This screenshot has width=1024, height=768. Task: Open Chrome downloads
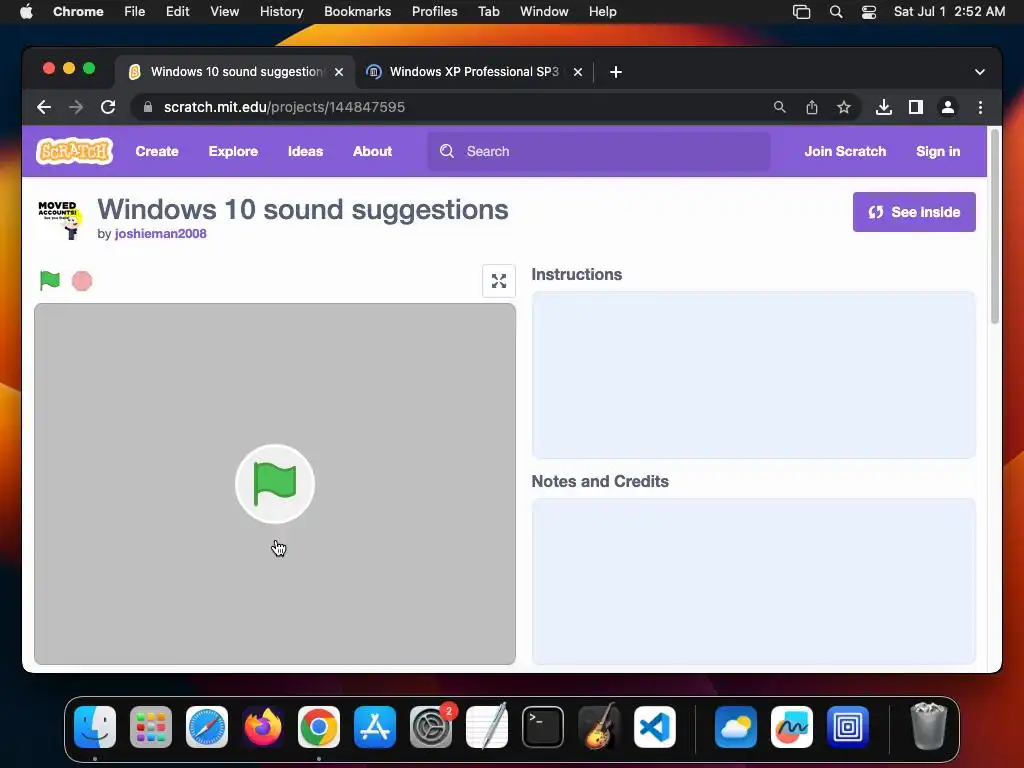[884, 107]
